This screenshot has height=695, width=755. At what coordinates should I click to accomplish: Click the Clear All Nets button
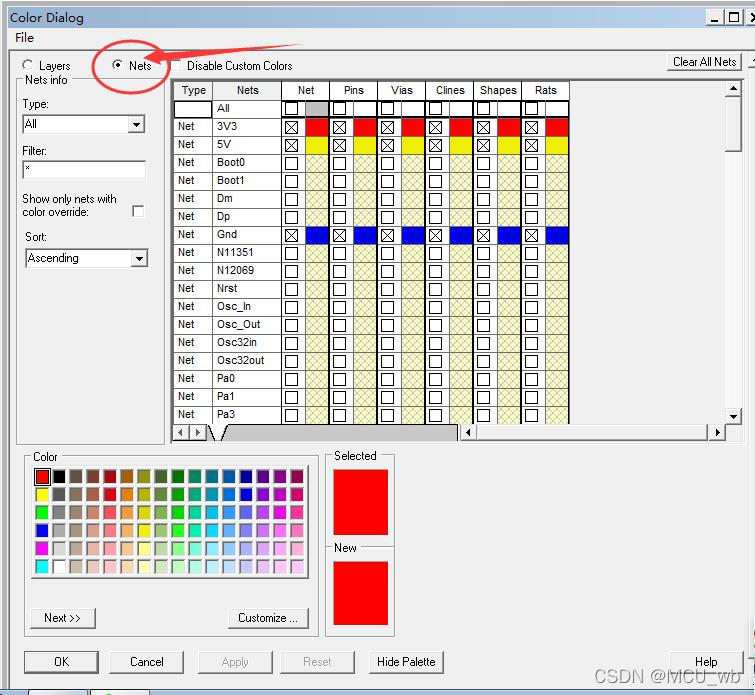point(704,62)
